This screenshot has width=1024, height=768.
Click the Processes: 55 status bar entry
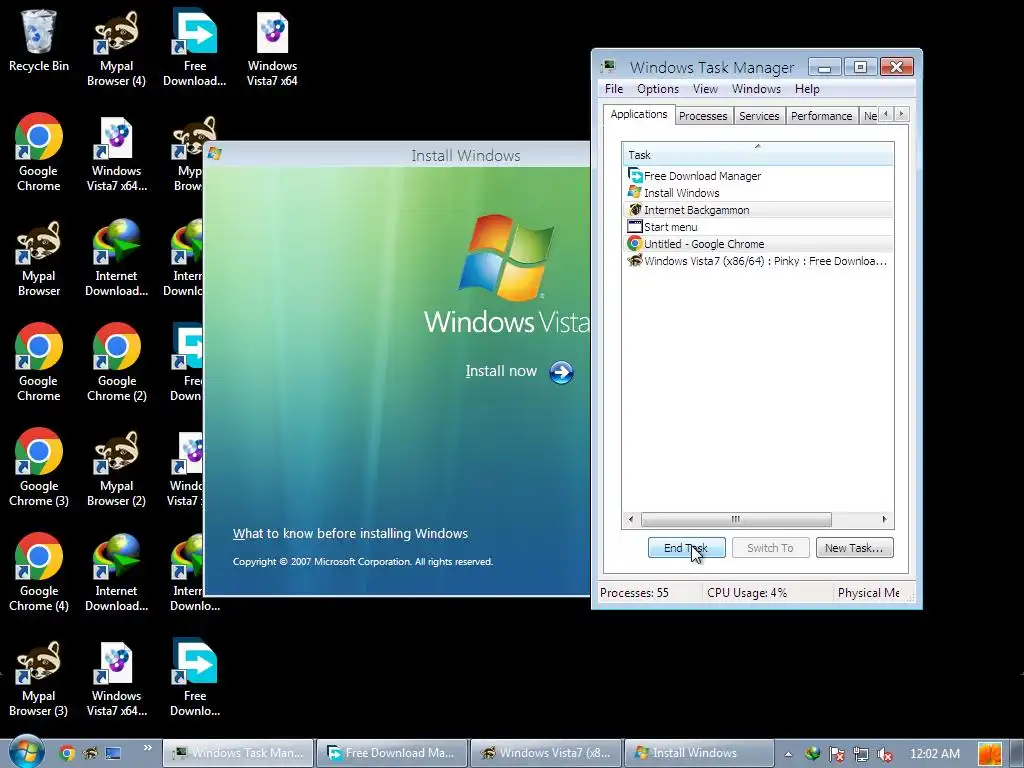pyautogui.click(x=634, y=593)
